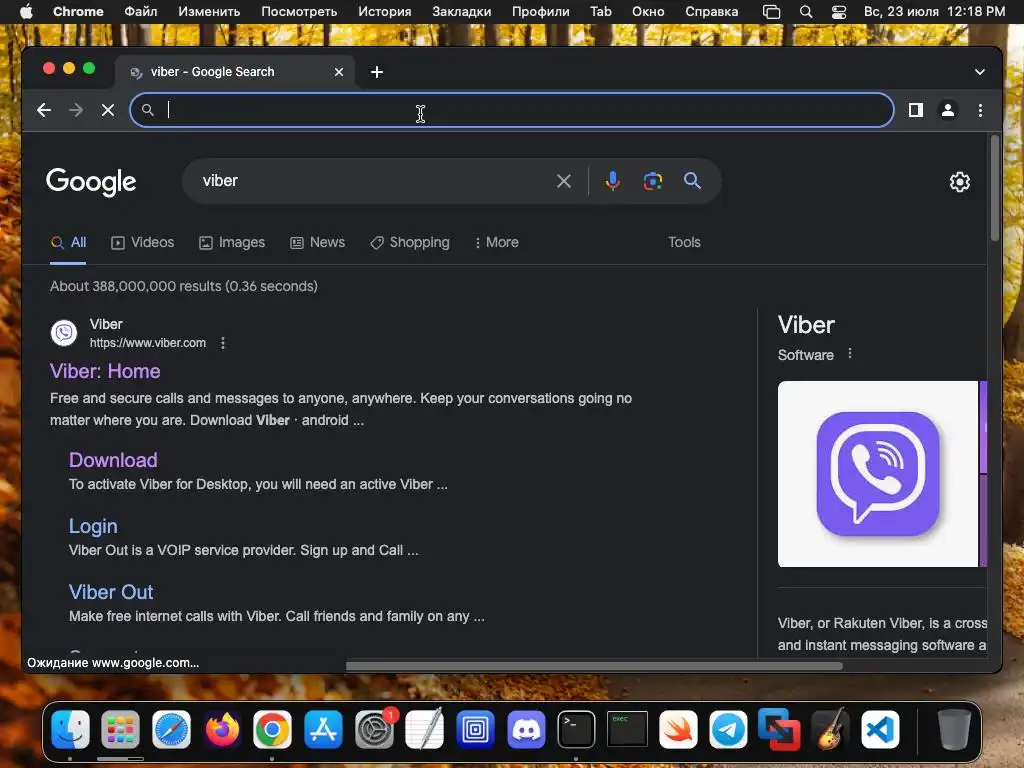Open a new tab with the plus button

point(377,72)
